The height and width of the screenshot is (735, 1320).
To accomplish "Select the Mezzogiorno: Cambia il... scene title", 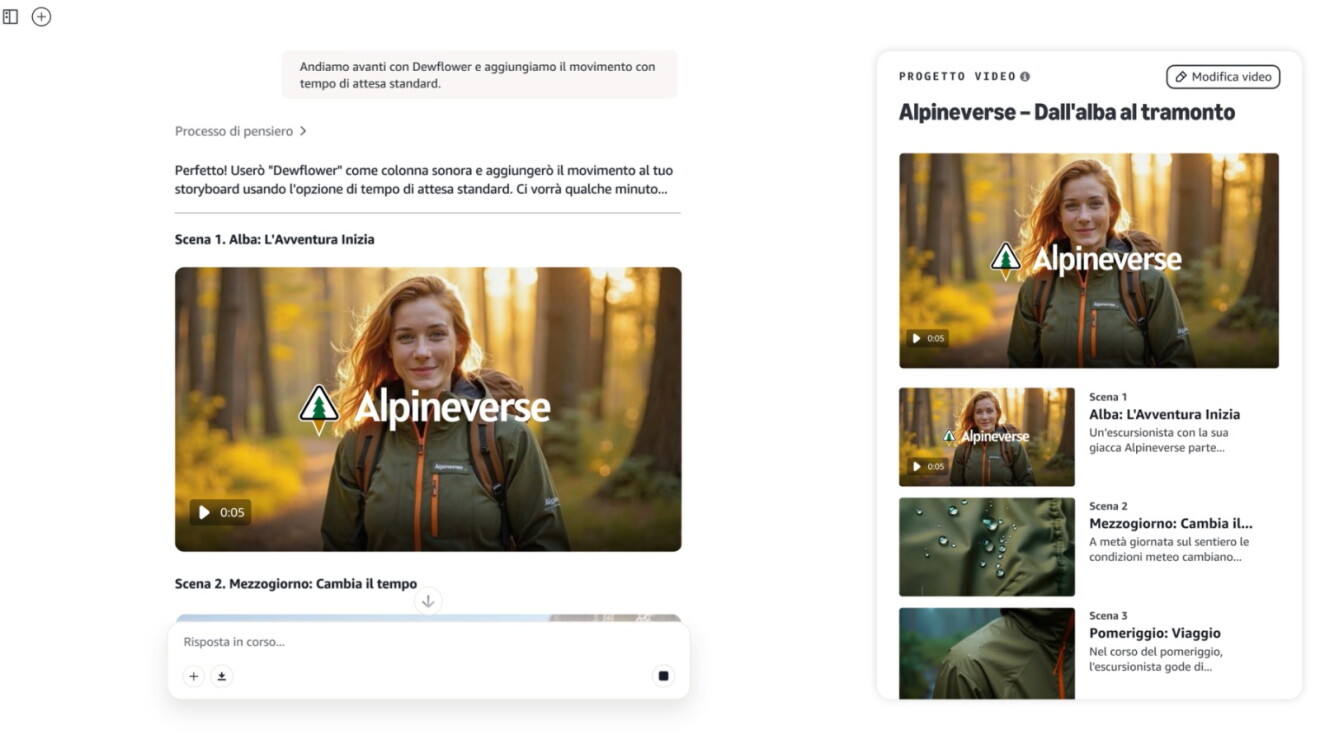I will (1170, 523).
